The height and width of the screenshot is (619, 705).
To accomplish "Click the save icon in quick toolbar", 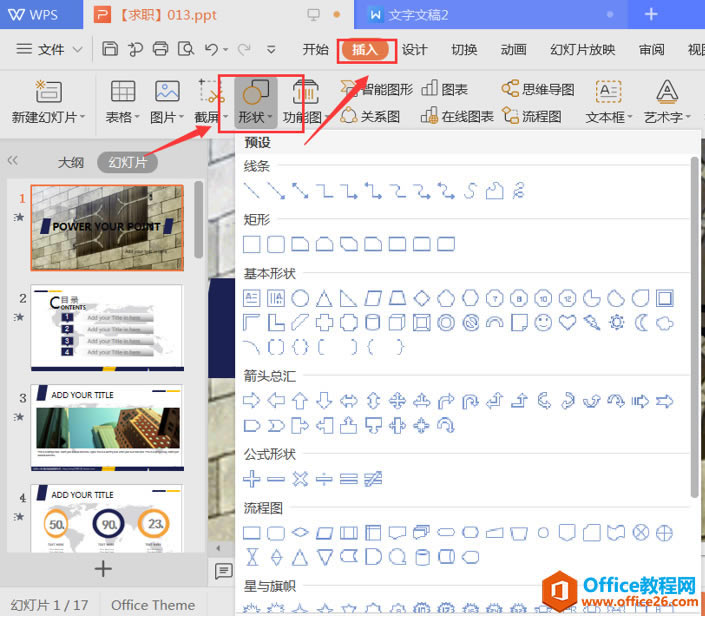I will (x=110, y=49).
